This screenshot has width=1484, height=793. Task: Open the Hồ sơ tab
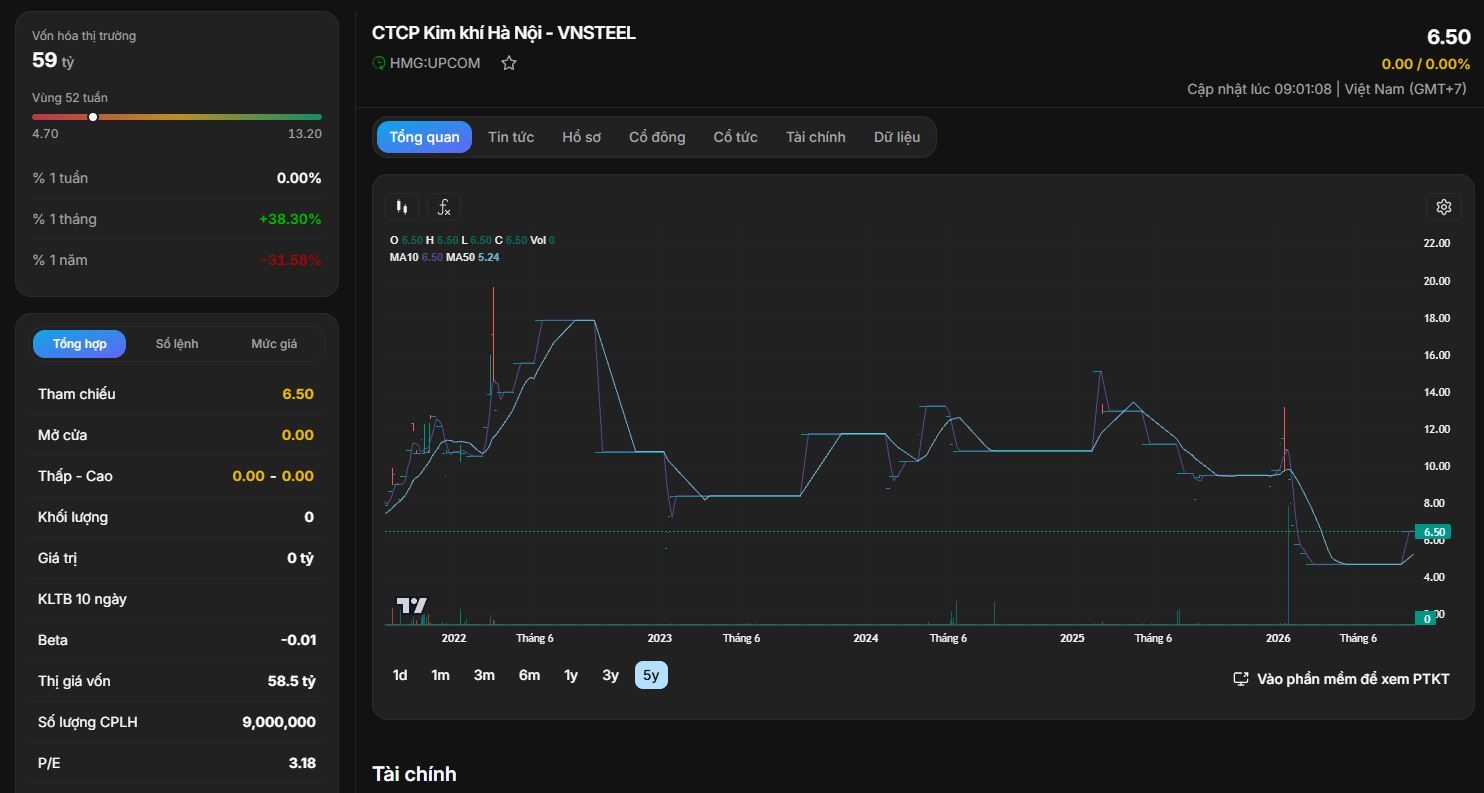point(581,137)
